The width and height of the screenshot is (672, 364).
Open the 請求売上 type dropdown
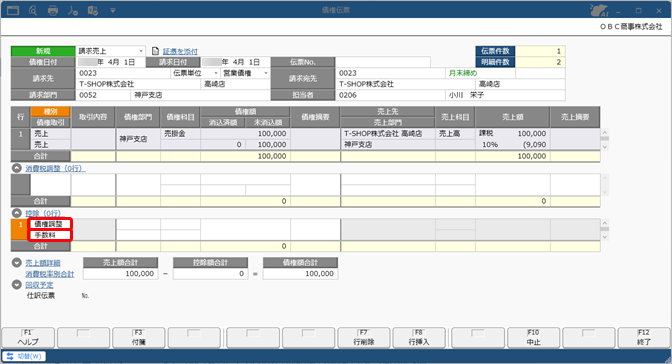[x=141, y=51]
